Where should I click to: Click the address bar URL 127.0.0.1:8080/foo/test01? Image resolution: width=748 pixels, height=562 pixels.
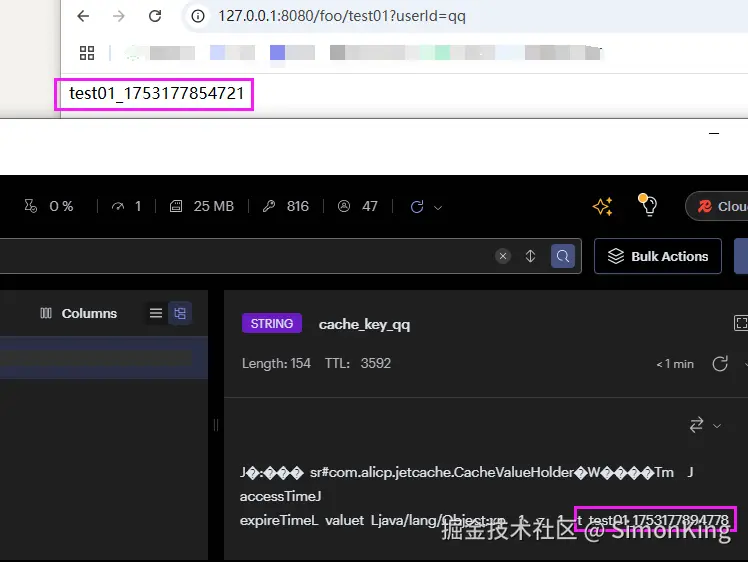pyautogui.click(x=342, y=16)
